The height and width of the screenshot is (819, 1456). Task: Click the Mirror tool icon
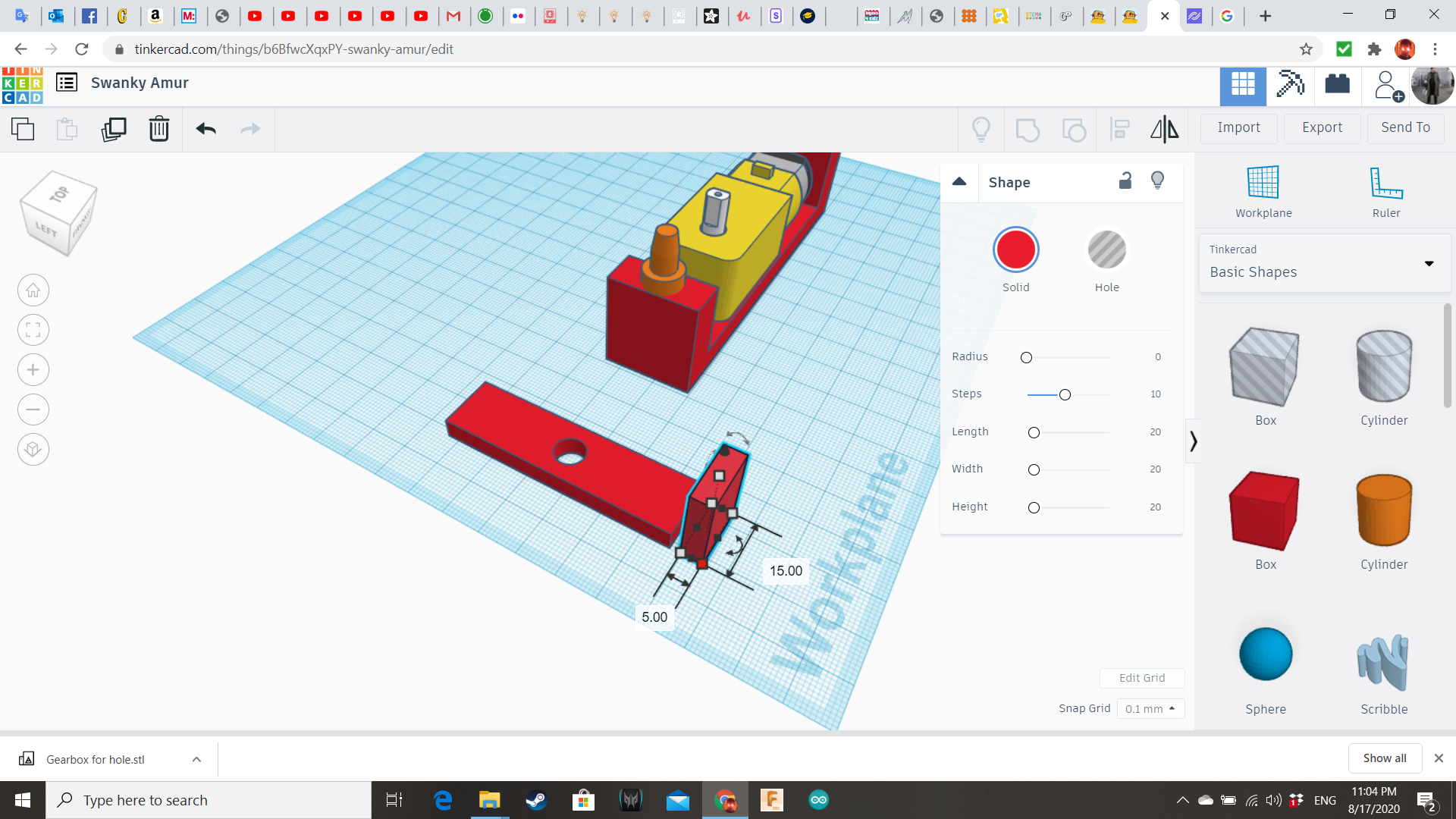1164,129
